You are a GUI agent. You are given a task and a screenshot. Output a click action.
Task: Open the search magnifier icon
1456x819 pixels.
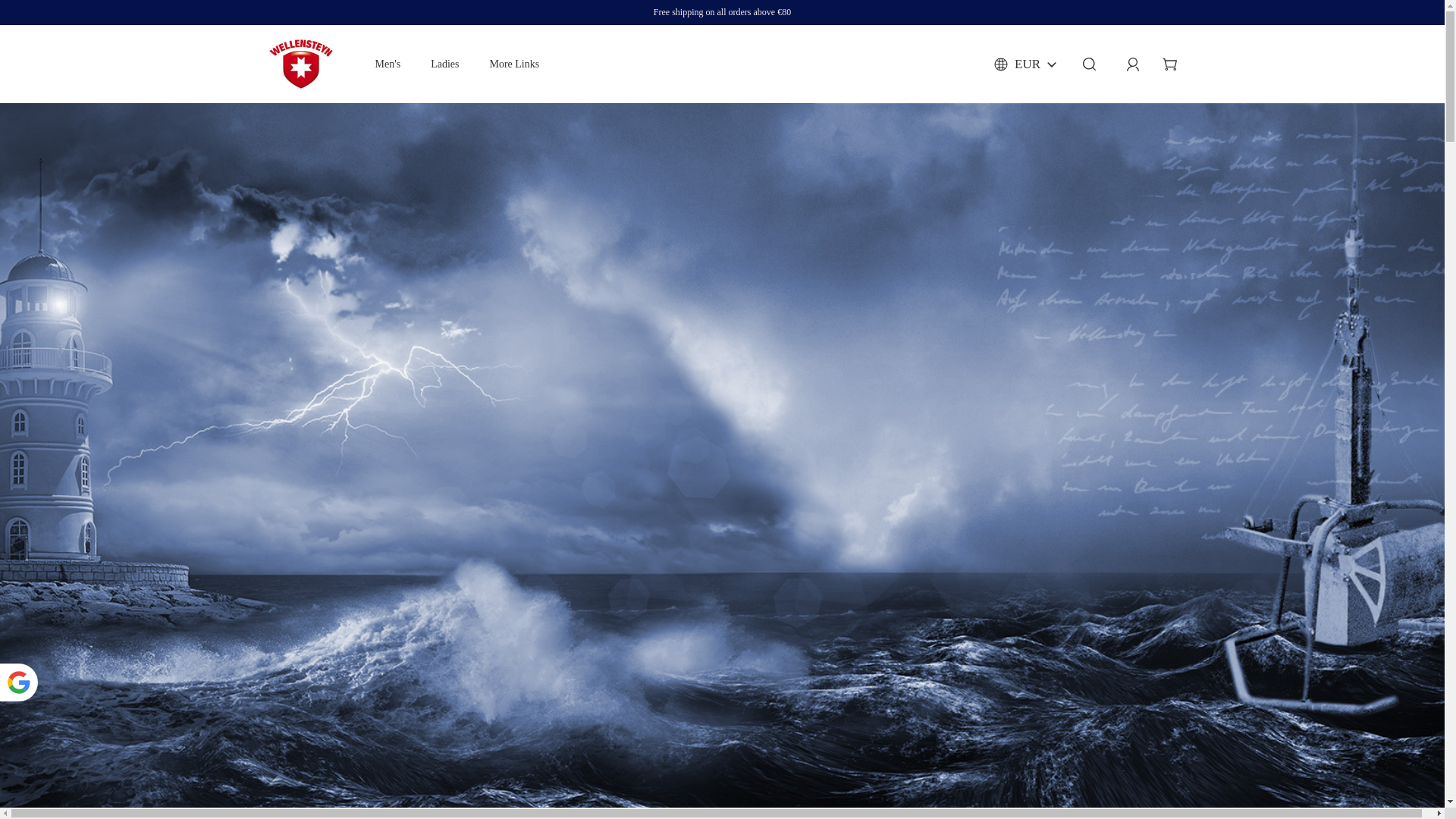1089,64
